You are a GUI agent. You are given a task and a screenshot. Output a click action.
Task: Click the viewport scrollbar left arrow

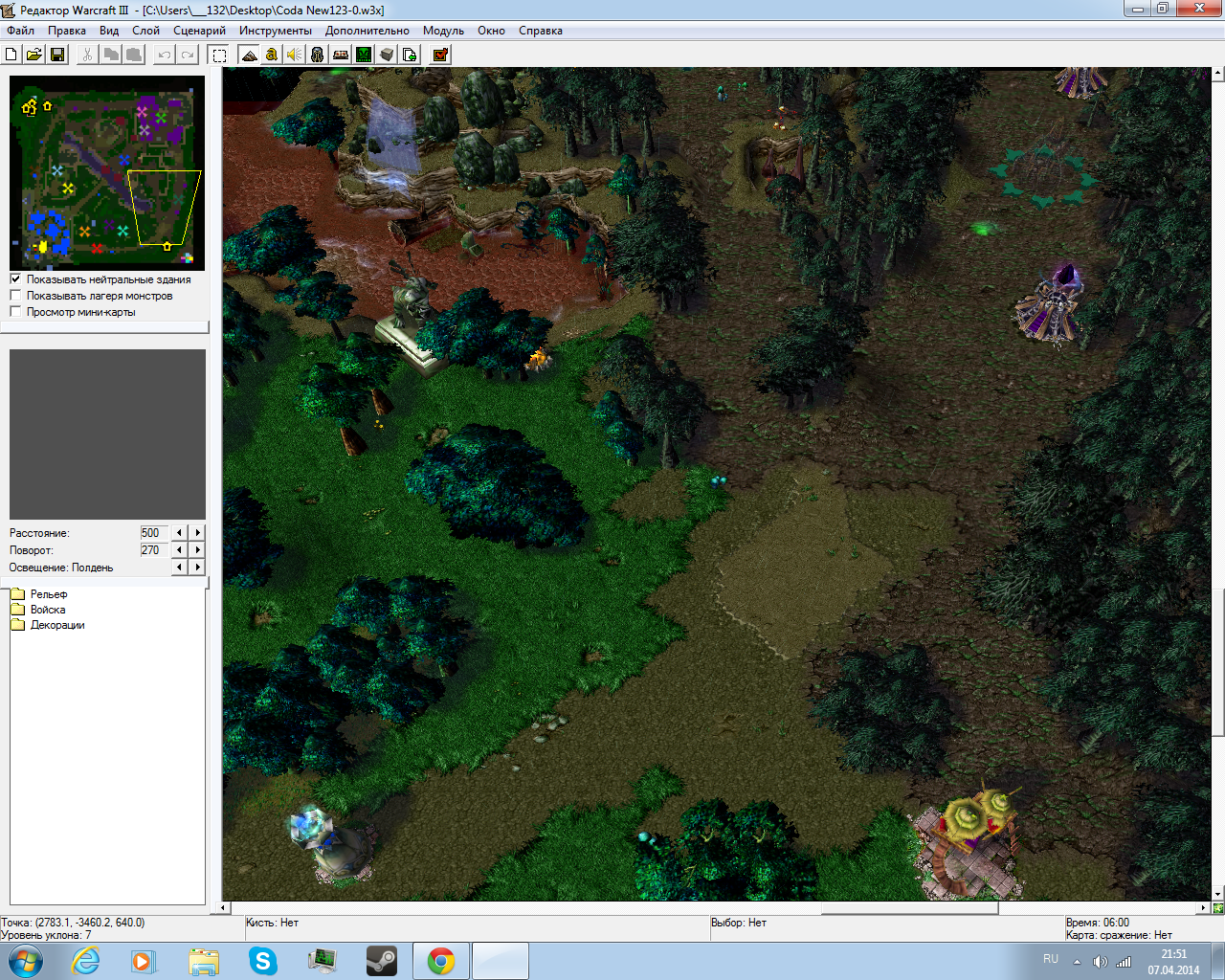225,907
